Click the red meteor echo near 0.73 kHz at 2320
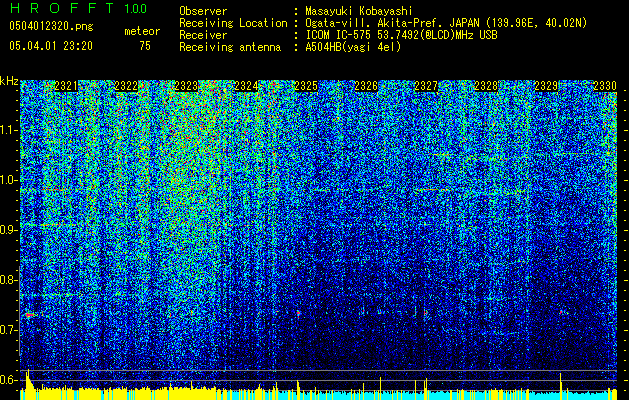The height and width of the screenshot is (400, 629). coord(30,315)
